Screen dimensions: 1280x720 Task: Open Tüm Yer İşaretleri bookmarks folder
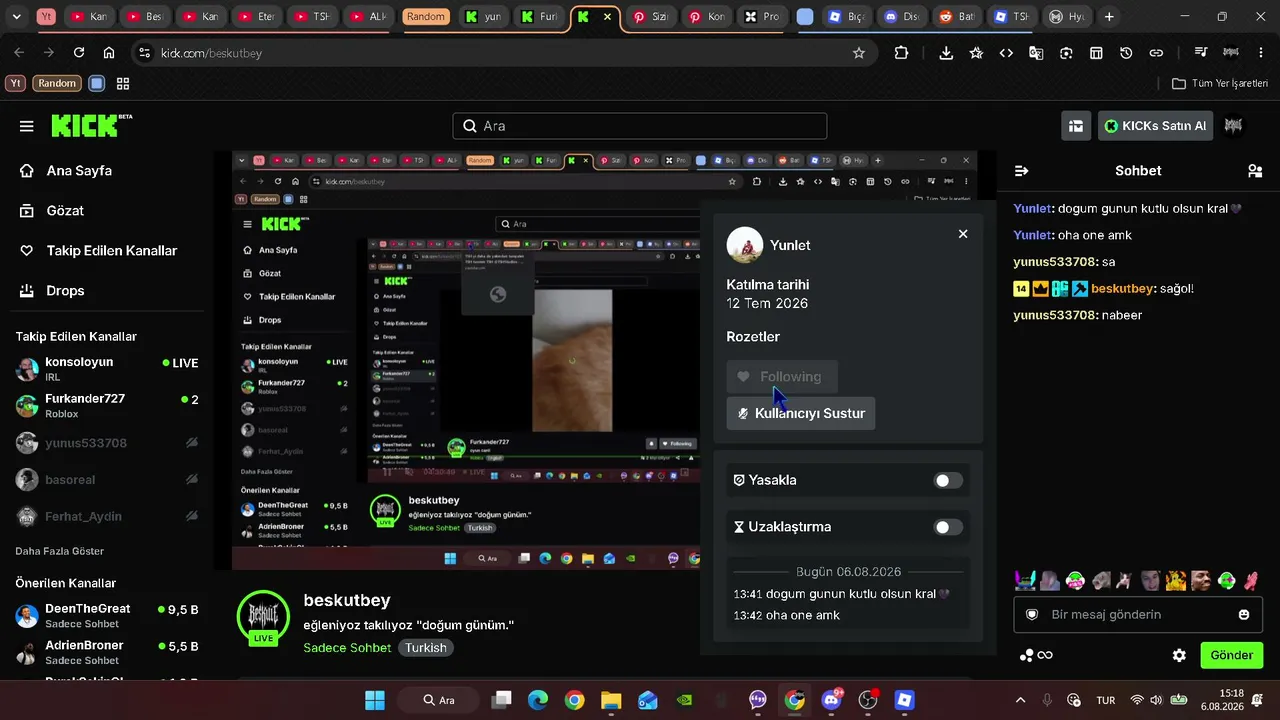pos(1220,84)
